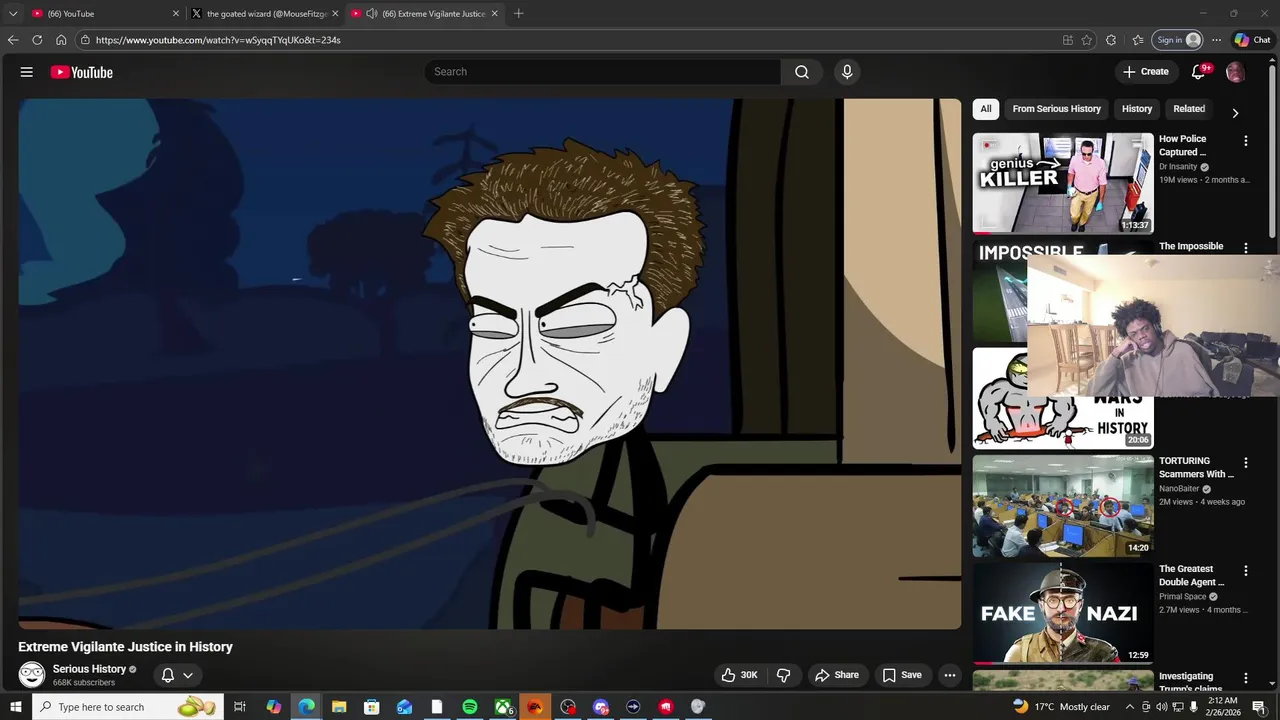Screen dimensions: 1280x720
Task: Open Xbox app from taskbar
Action: coord(503,707)
